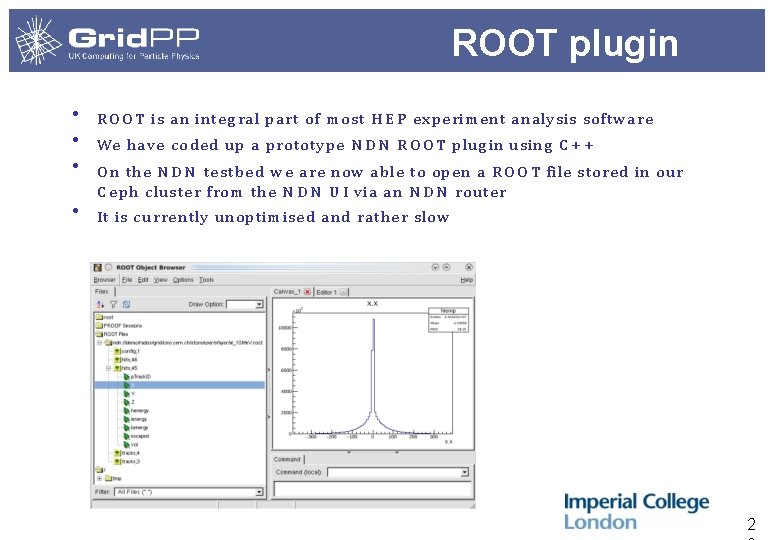Click the Editor 1 tab's small icon
The width and height of the screenshot is (780, 540).
[x=343, y=292]
